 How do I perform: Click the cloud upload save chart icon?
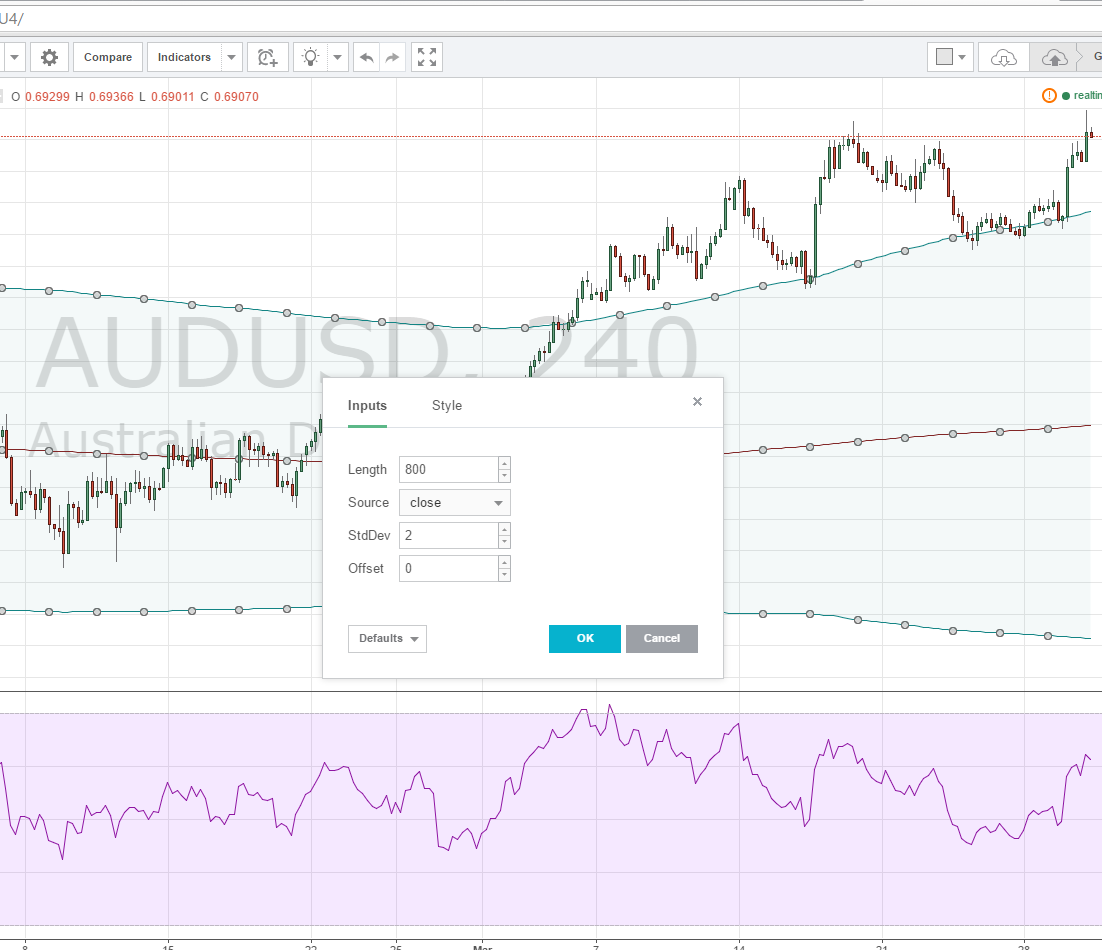(x=1054, y=58)
